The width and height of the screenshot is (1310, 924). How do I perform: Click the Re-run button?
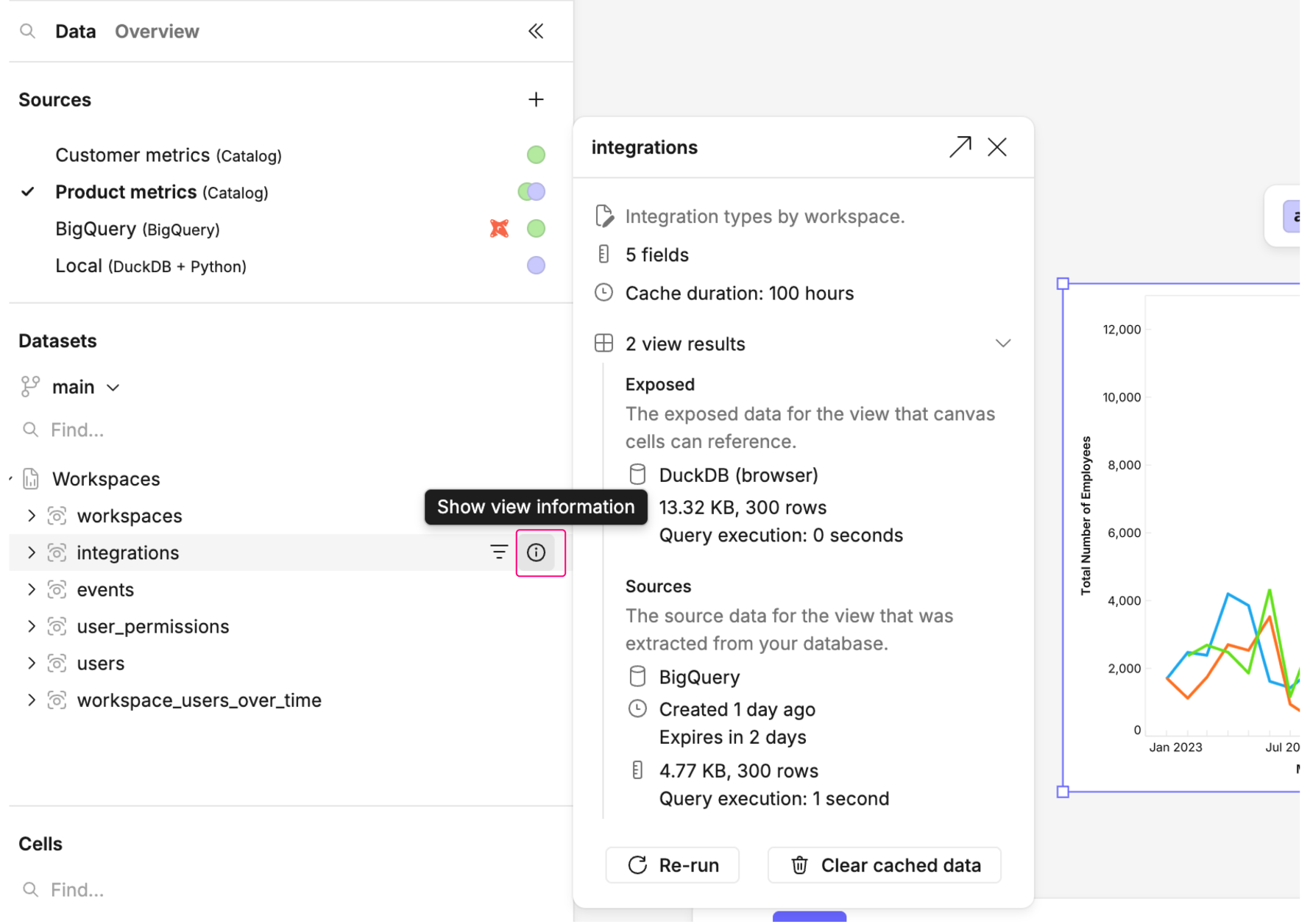pos(673,865)
